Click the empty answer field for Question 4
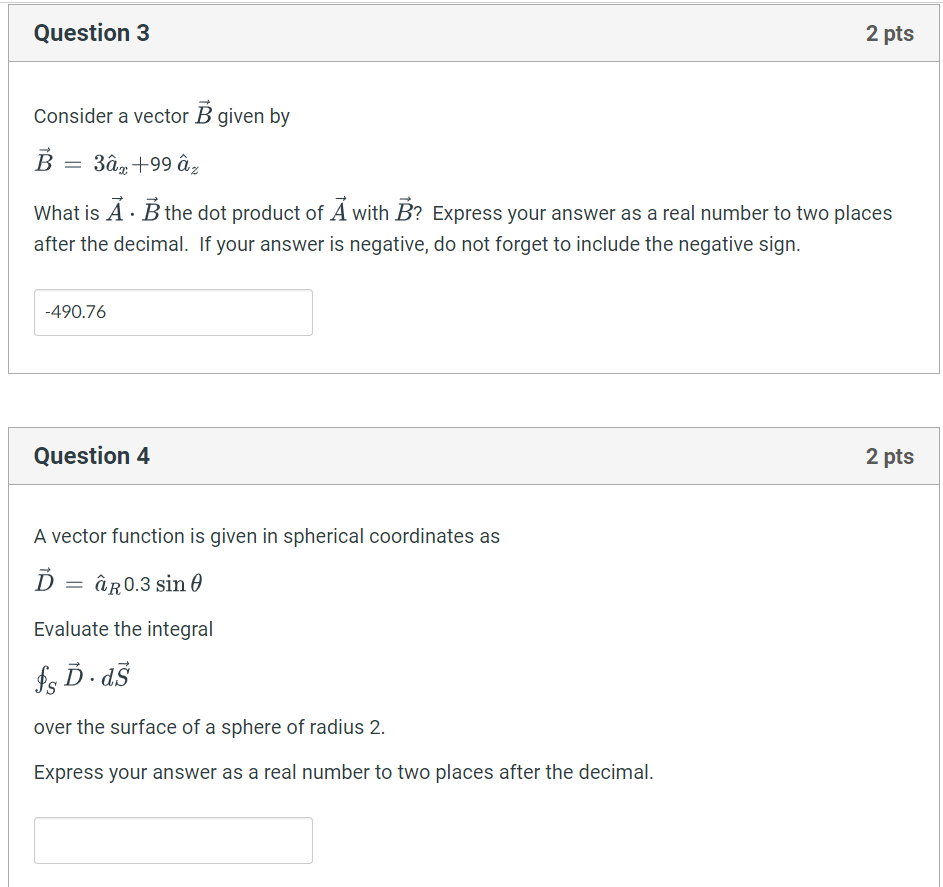 coord(172,840)
